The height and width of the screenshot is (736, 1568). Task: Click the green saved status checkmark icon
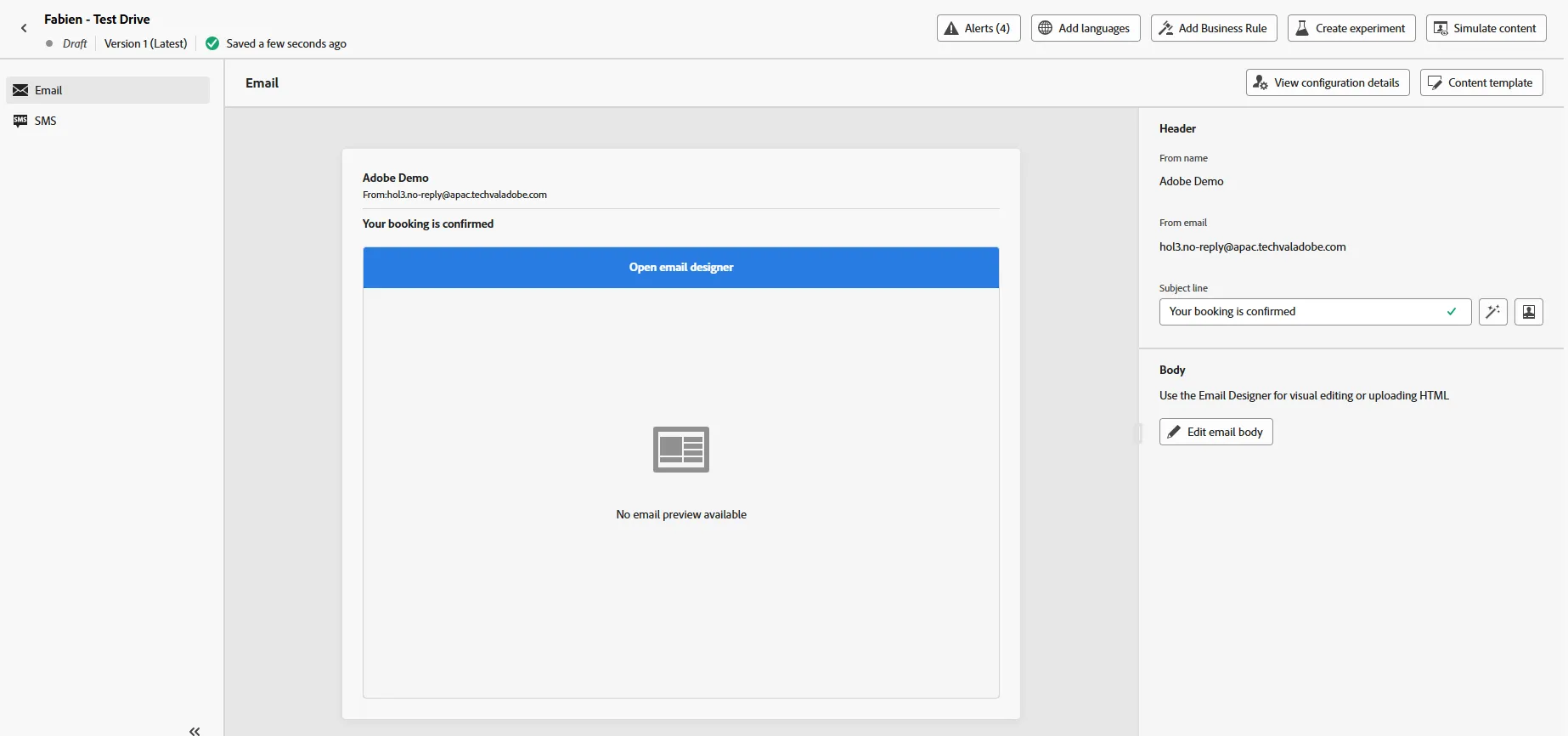pos(212,43)
